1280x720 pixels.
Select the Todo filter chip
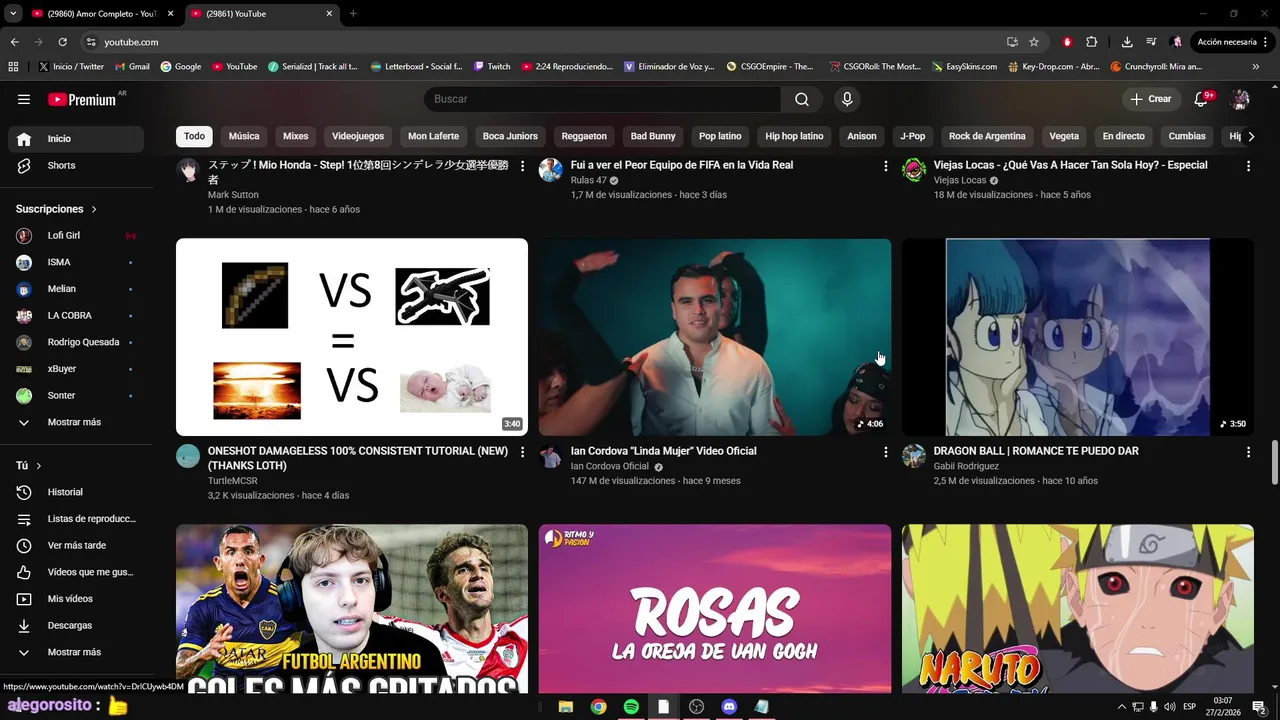point(194,136)
